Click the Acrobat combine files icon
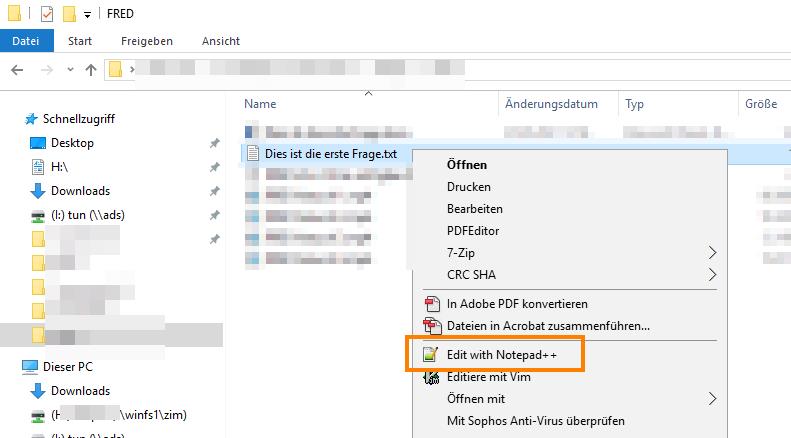This screenshot has height=438, width=791. (x=432, y=326)
